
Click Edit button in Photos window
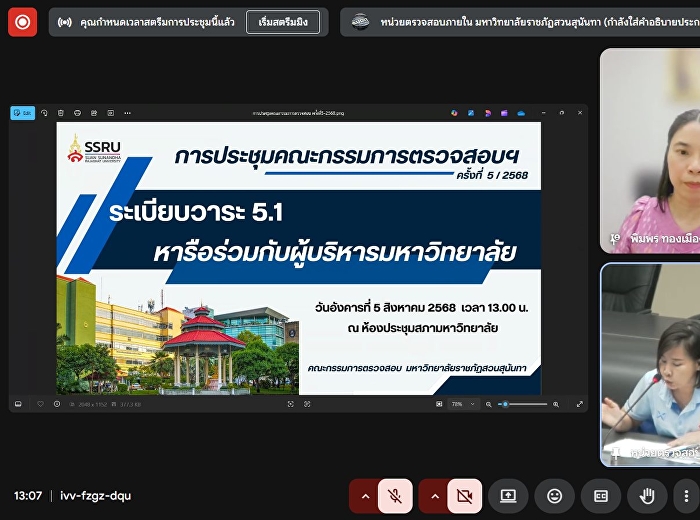(23, 113)
